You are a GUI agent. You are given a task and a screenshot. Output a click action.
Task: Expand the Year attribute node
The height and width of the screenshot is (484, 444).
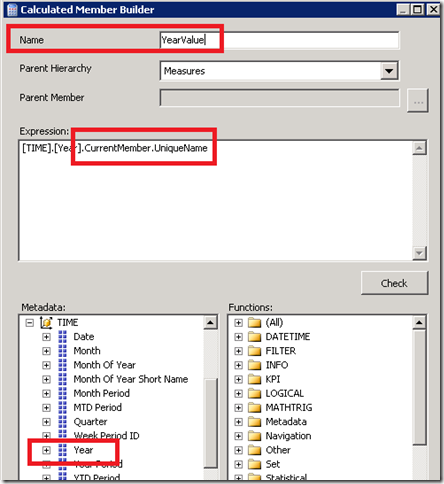46,450
